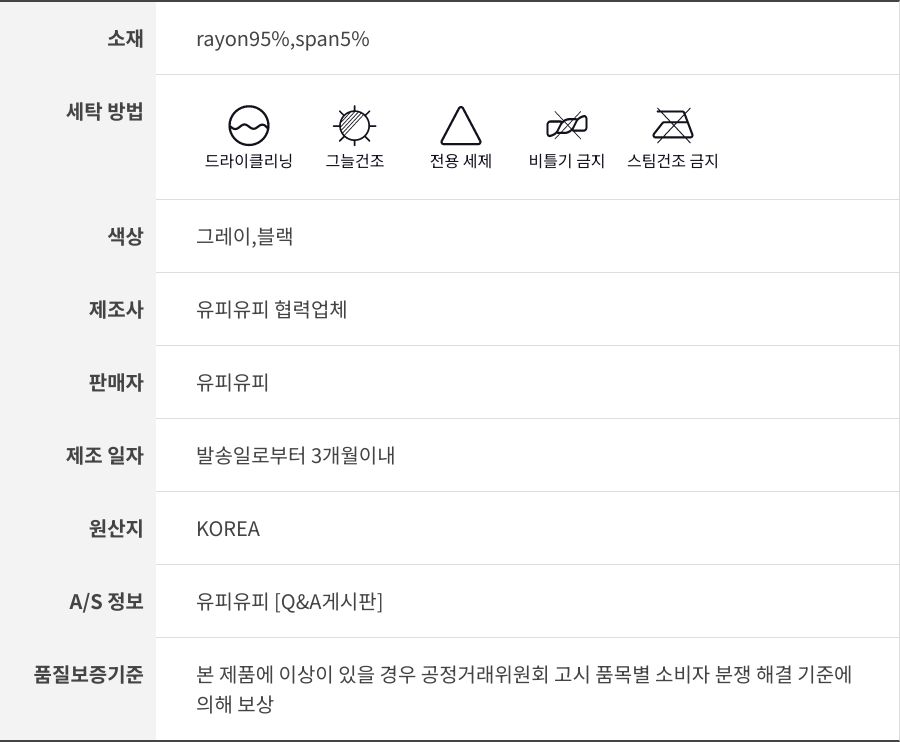Image resolution: width=900 pixels, height=742 pixels.
Task: Click the dry cleaning wash symbol icon
Action: 249,126
